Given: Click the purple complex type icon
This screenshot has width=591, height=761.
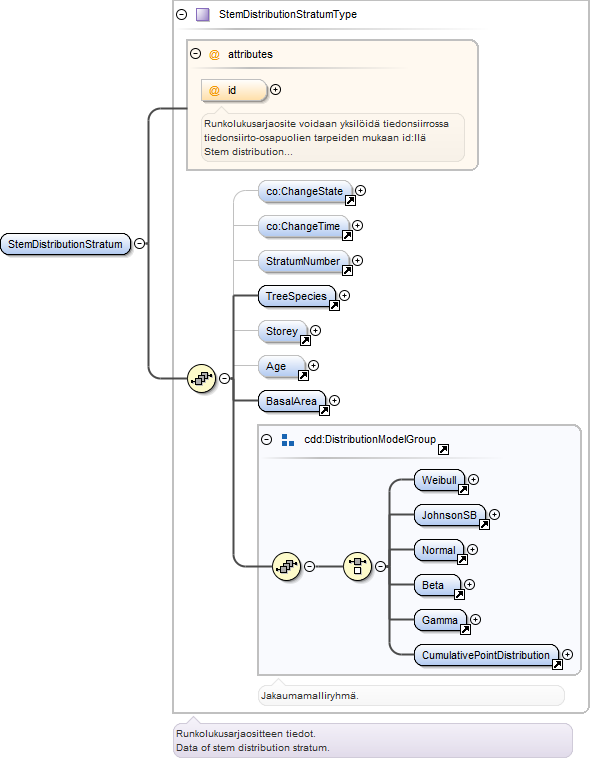Looking at the screenshot, I should 202,15.
